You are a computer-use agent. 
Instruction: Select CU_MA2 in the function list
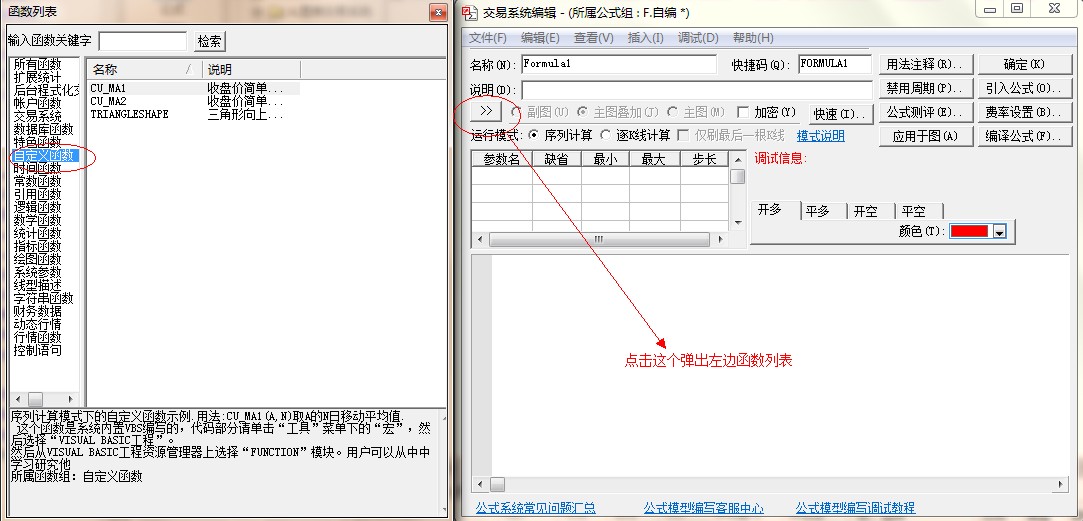[x=108, y=101]
